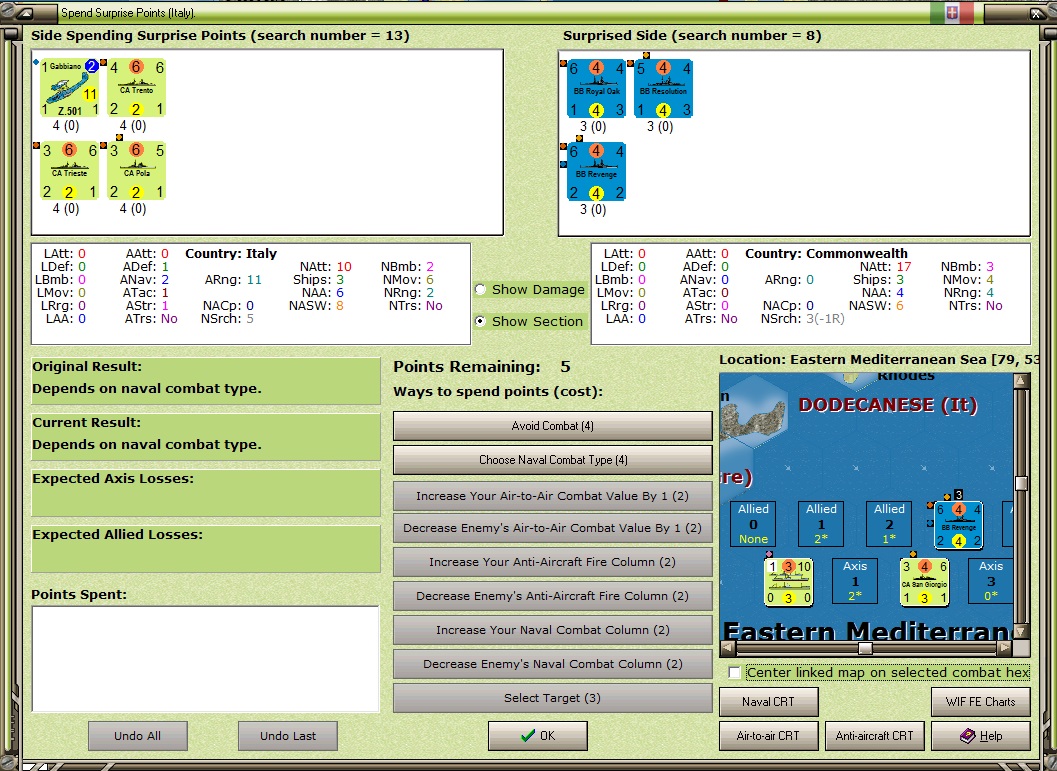
Task: Click map scrollbar right arrow
Action: click(x=1005, y=648)
